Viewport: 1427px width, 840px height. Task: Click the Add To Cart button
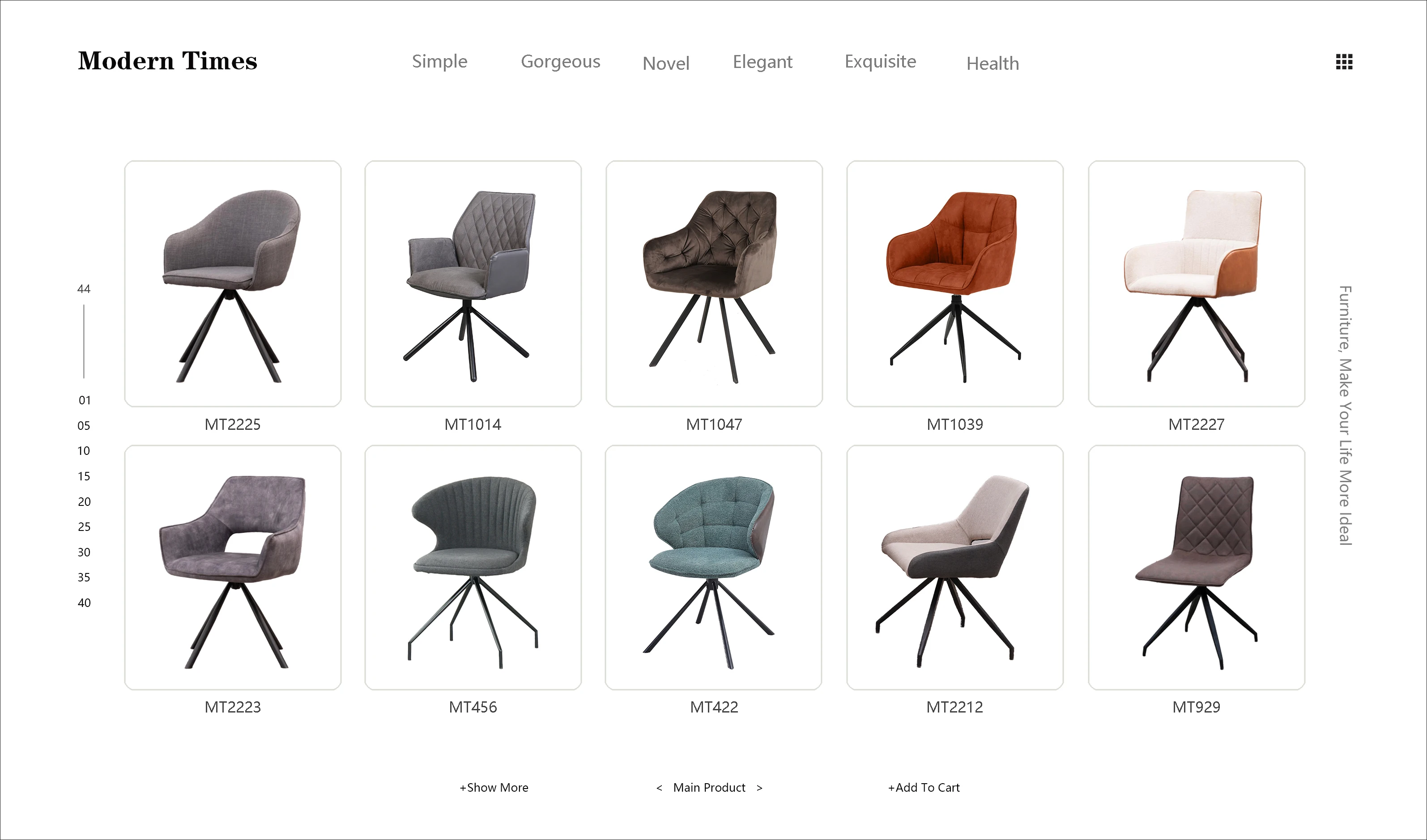(924, 787)
